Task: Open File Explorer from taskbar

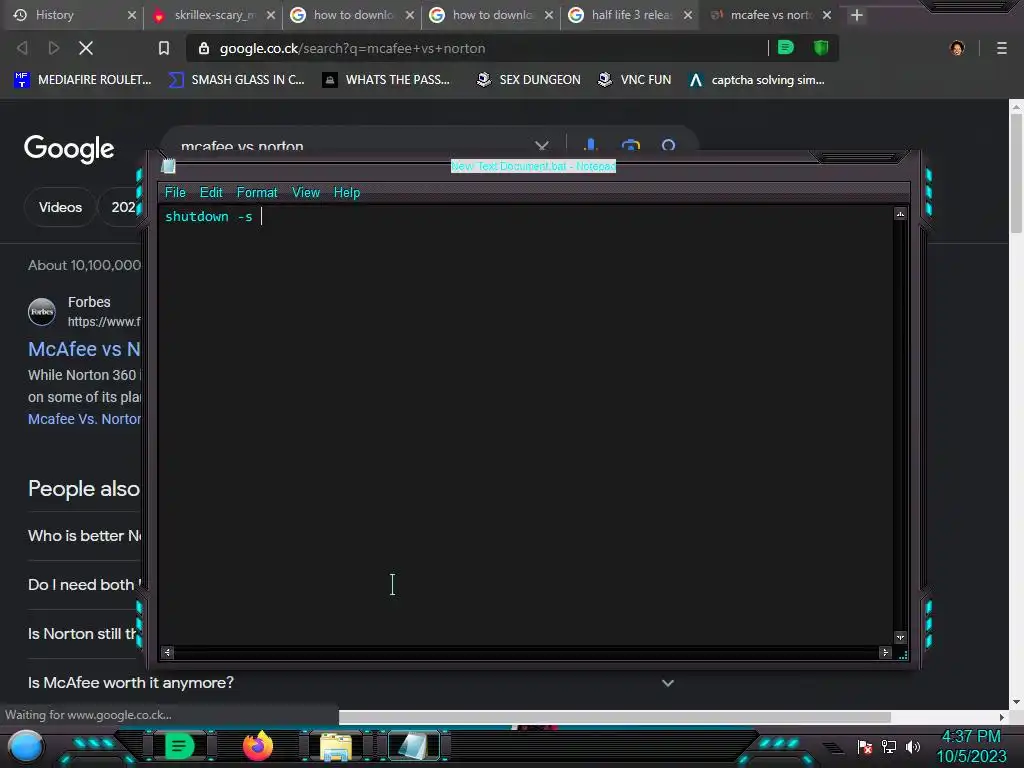Action: click(x=336, y=746)
